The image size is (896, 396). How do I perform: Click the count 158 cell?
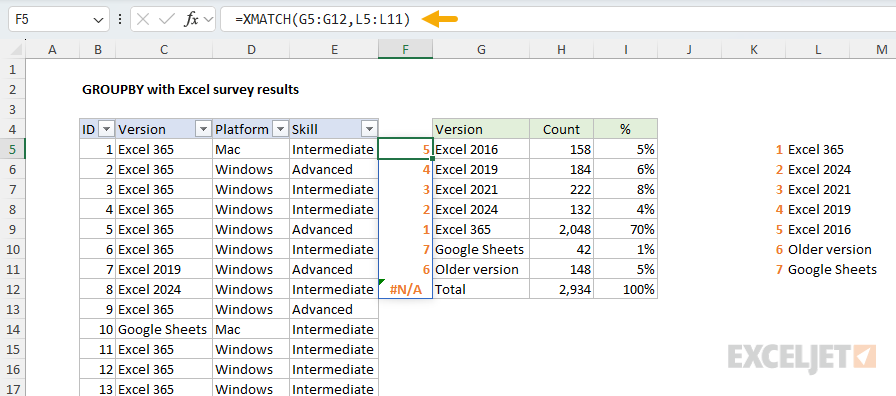pos(562,149)
